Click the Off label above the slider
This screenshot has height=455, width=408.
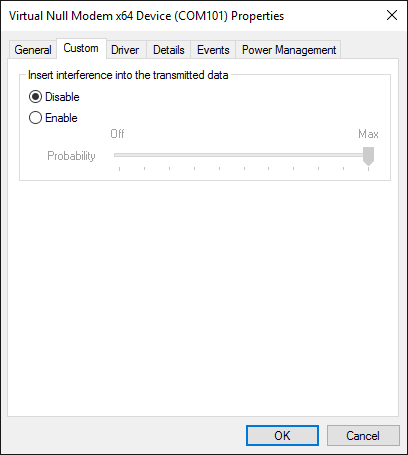coord(117,134)
